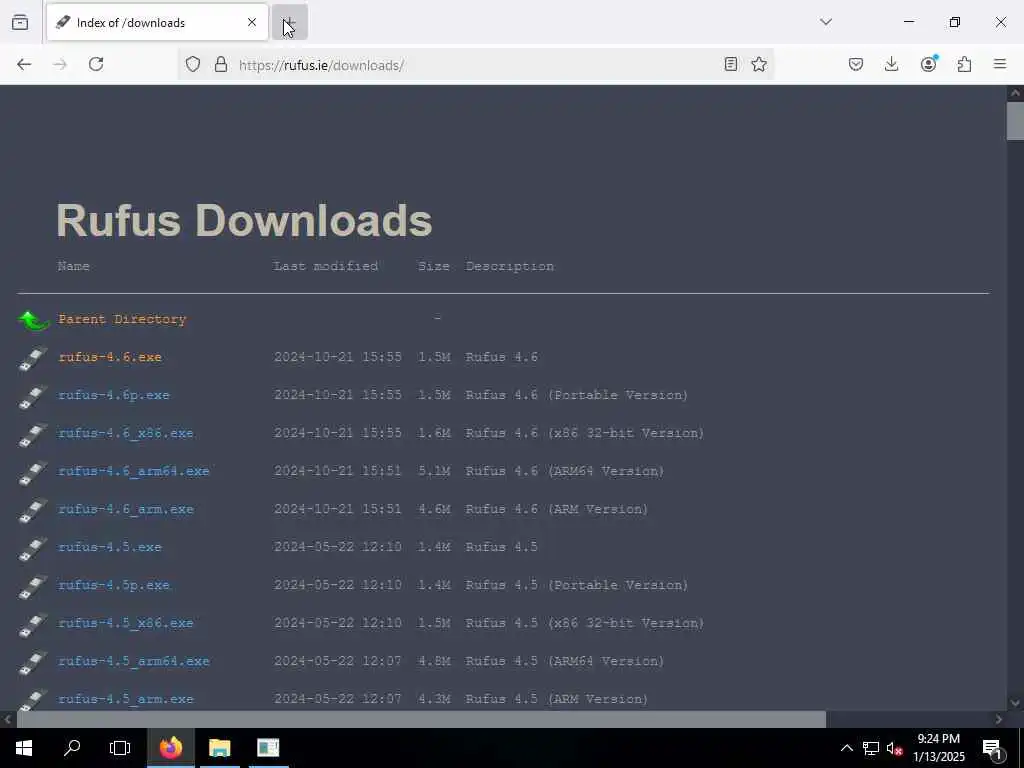1024x768 pixels.
Task: Click USB icon beside rufus-4.6.exe
Action: [x=33, y=359]
